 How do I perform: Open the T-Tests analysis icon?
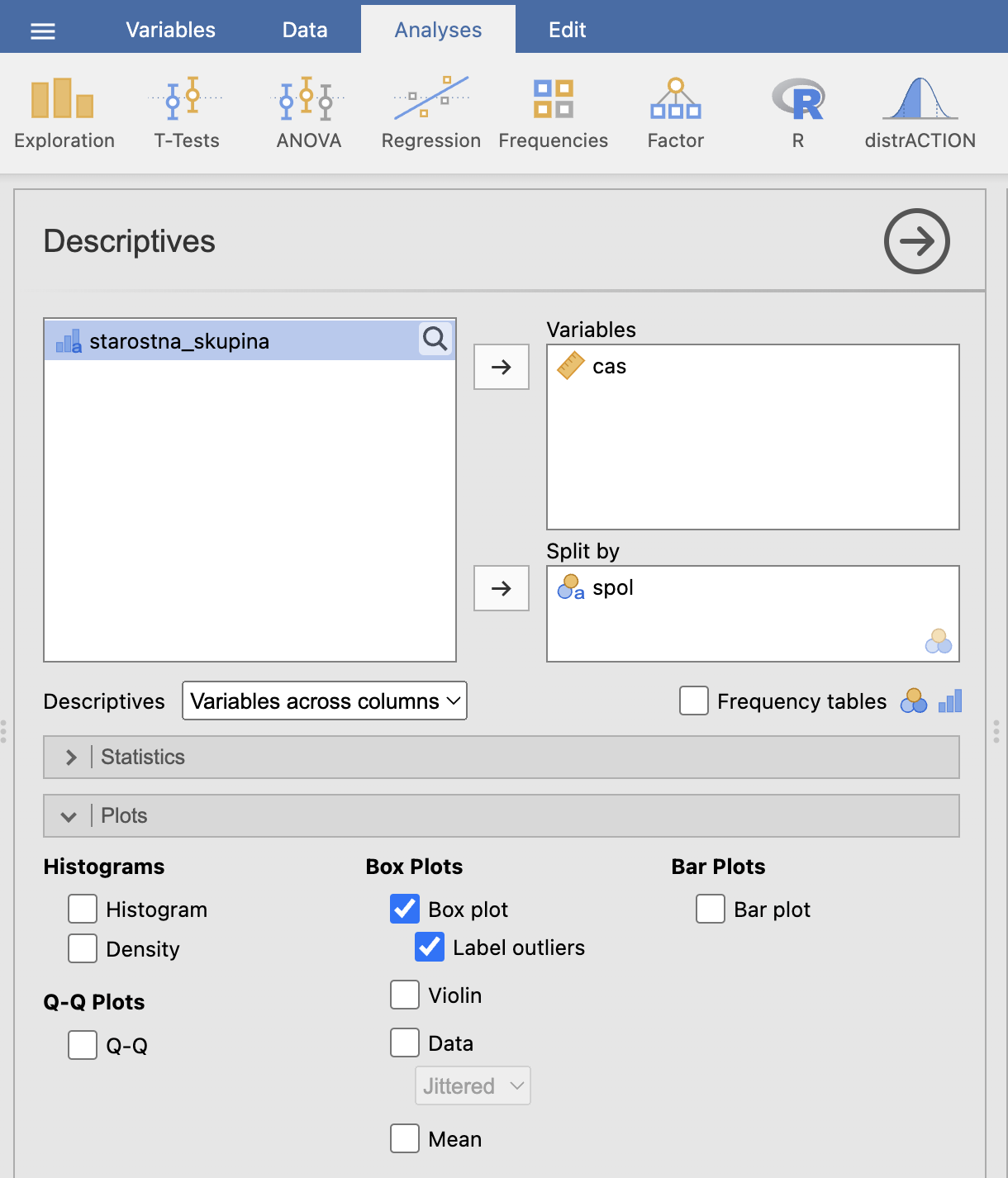(187, 113)
